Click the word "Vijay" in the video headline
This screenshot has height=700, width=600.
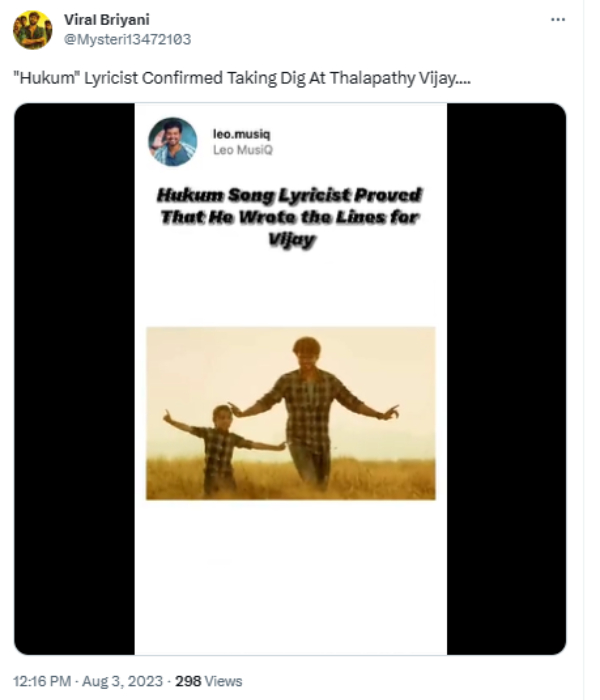(x=289, y=240)
